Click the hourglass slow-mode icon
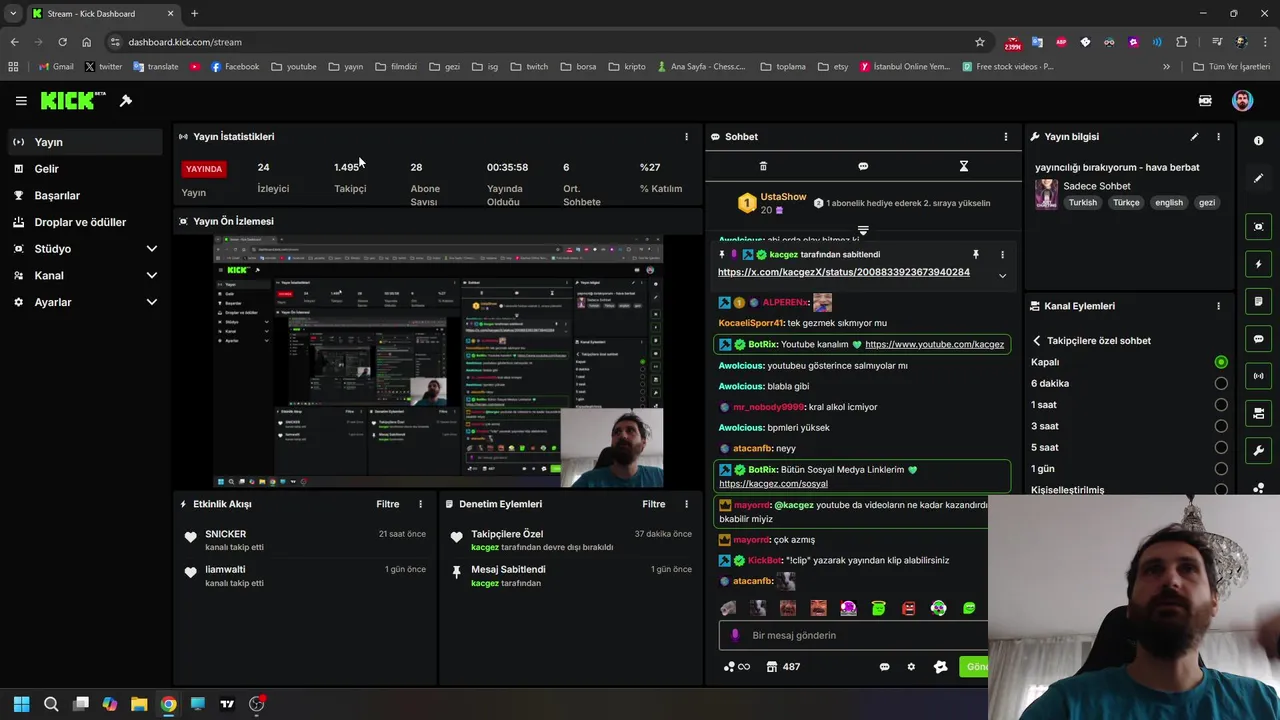 [x=964, y=166]
